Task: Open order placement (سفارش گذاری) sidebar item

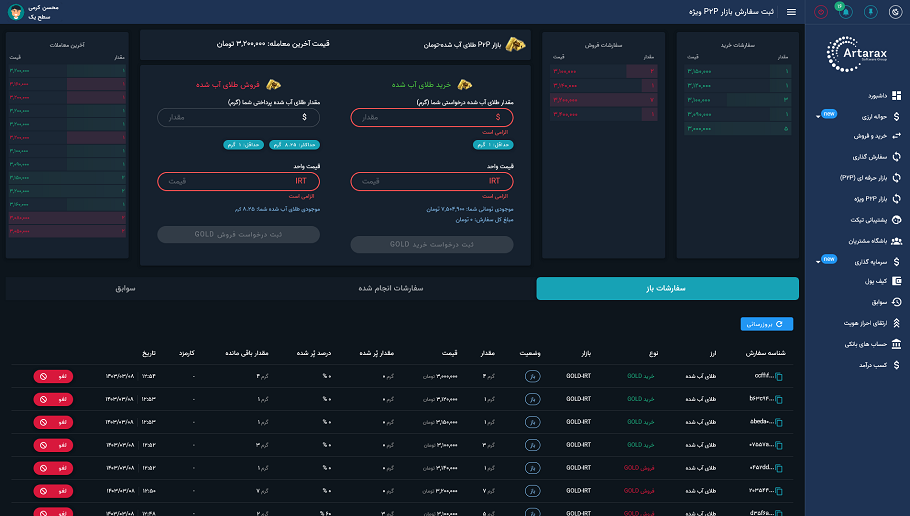Action: [876, 157]
